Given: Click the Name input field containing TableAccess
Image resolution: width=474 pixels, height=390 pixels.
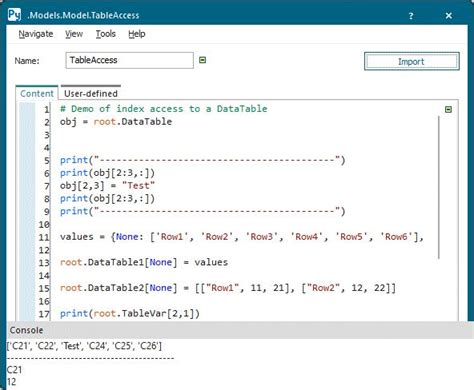Looking at the screenshot, I should 129,60.
